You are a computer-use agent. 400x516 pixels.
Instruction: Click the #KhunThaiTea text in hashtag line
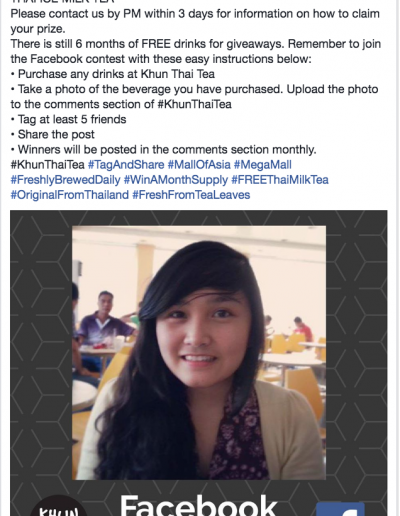pyautogui.click(x=47, y=165)
